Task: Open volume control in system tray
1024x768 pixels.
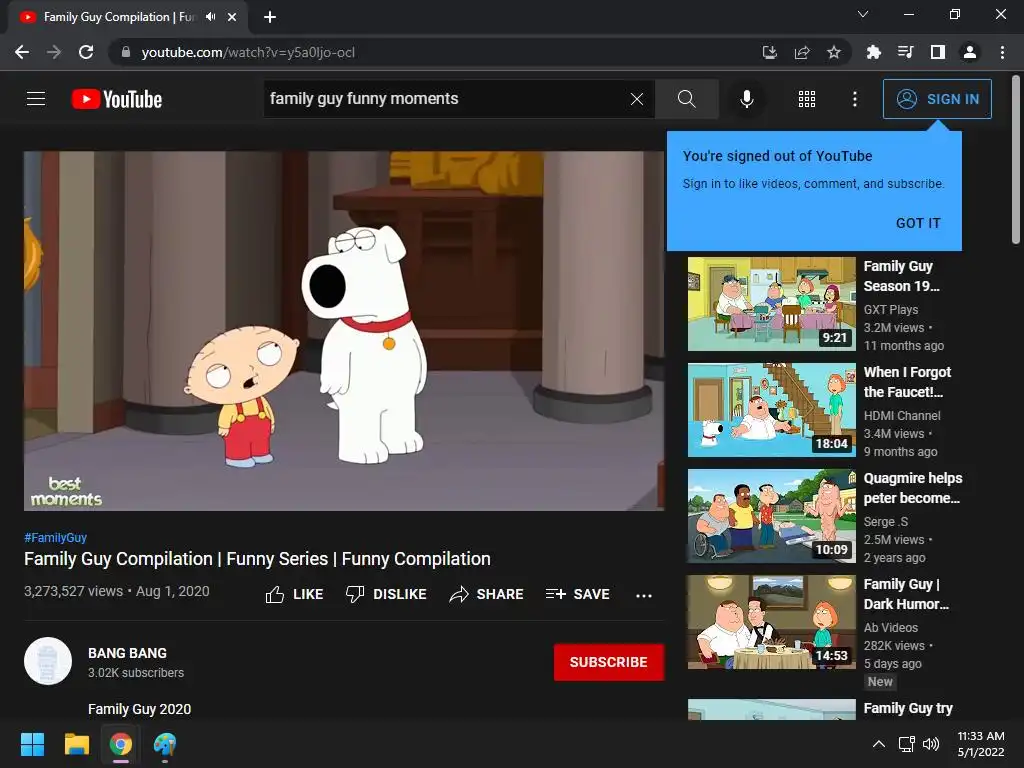Action: tap(931, 744)
